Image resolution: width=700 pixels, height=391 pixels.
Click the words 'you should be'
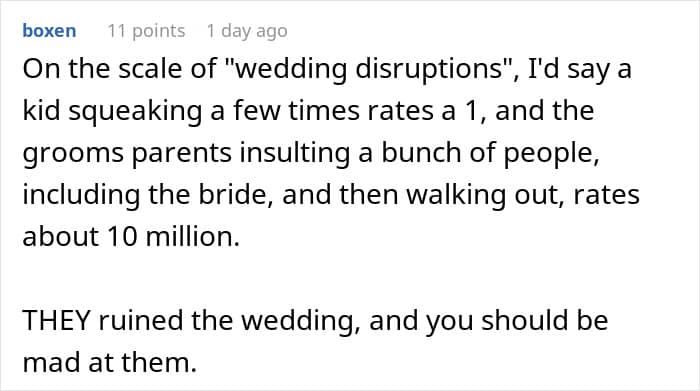(x=517, y=321)
